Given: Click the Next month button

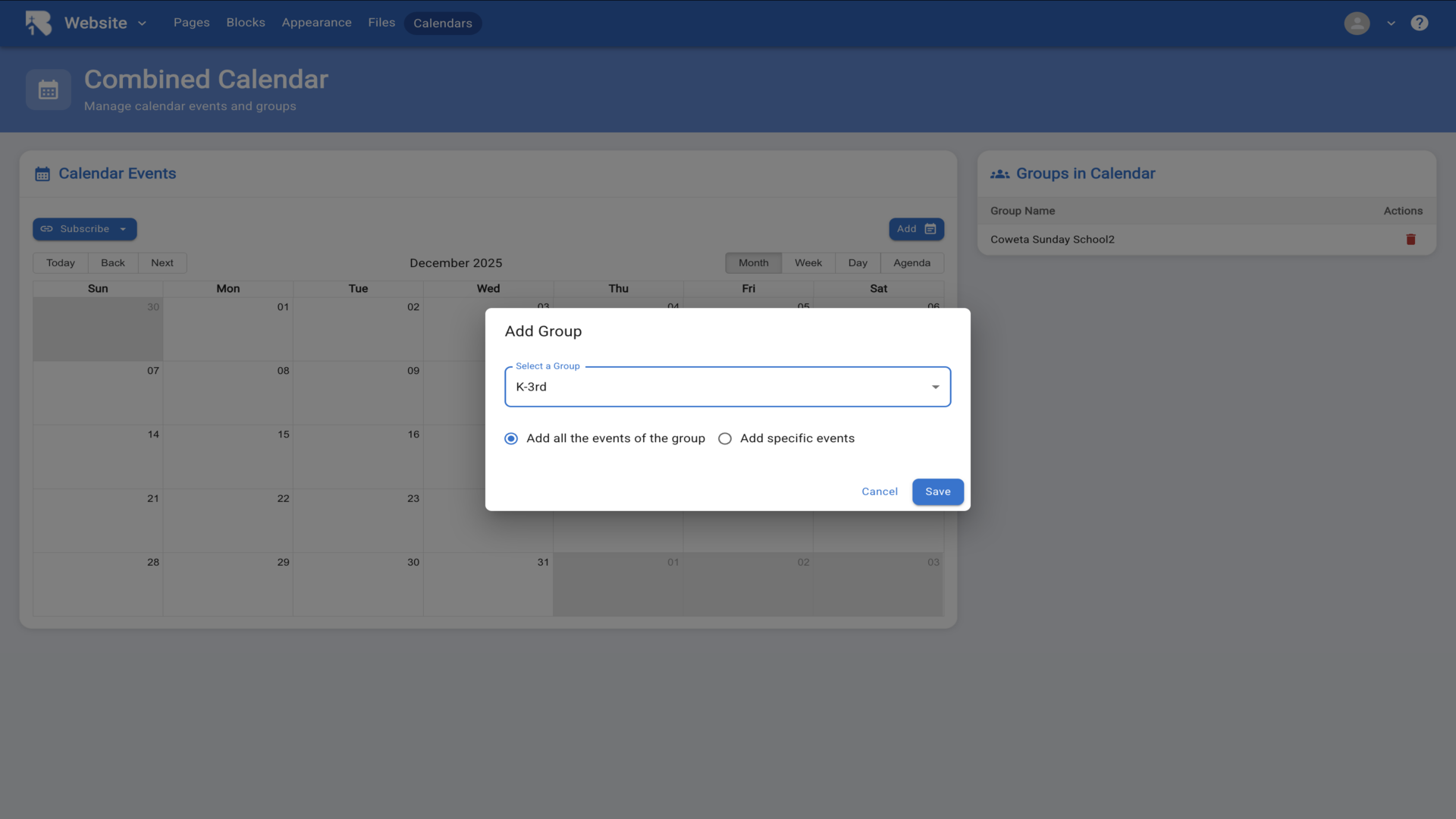Looking at the screenshot, I should (x=162, y=263).
